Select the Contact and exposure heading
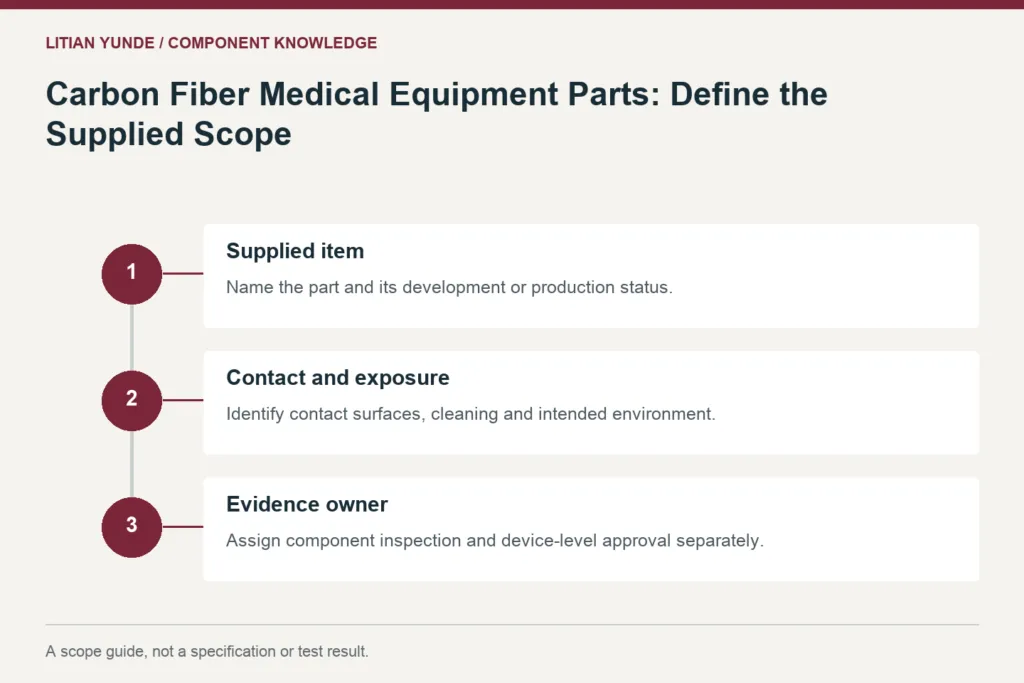The height and width of the screenshot is (683, 1024). coord(338,378)
